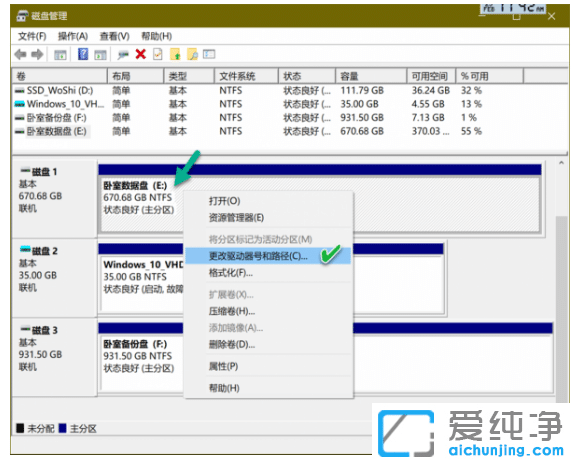Click the folder with magnifier icon

(x=192, y=54)
